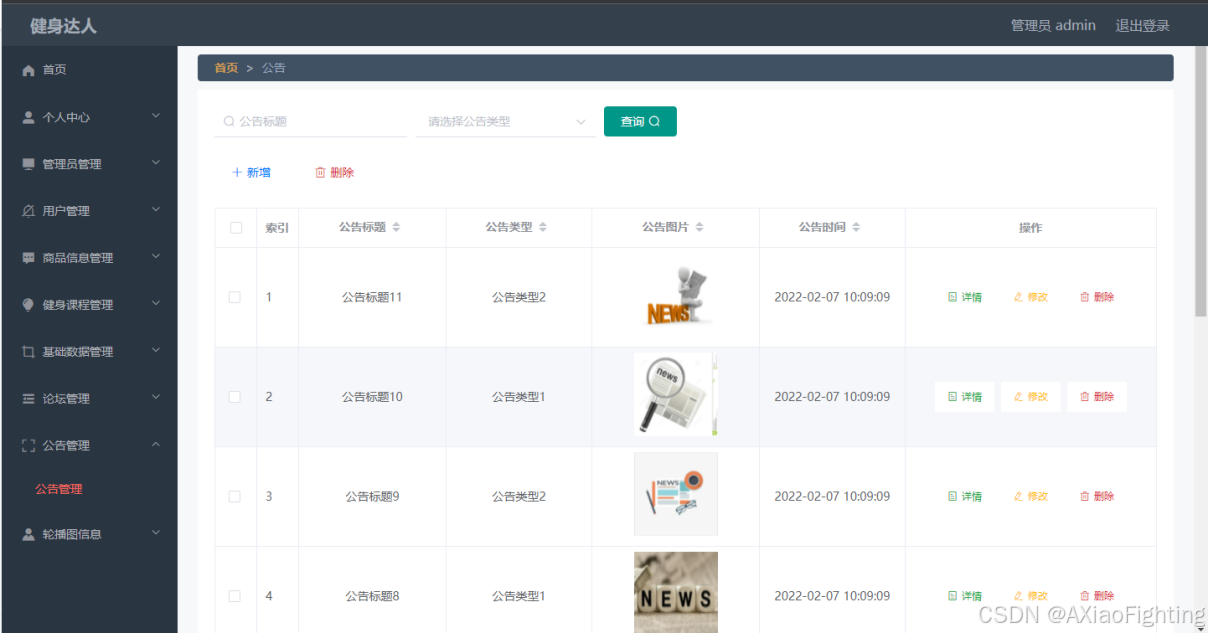Click the frame icon beside 公告管理 menu
1209x634 pixels.
click(x=28, y=446)
